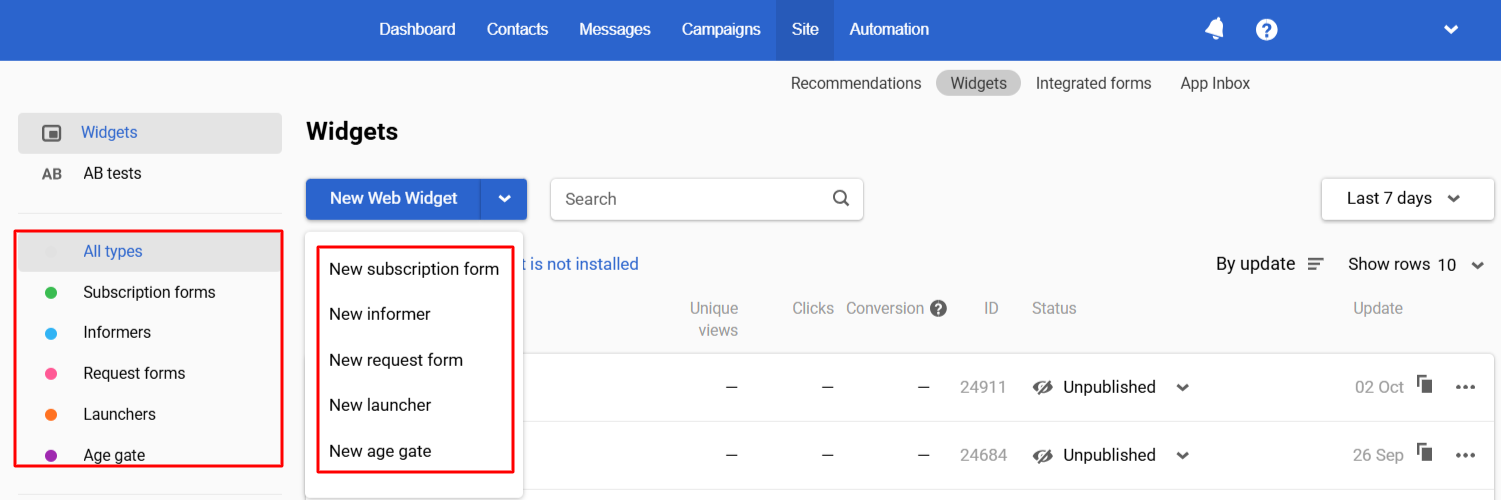Click the Conversion column header
The height and width of the screenshot is (500, 1501).
885,308
